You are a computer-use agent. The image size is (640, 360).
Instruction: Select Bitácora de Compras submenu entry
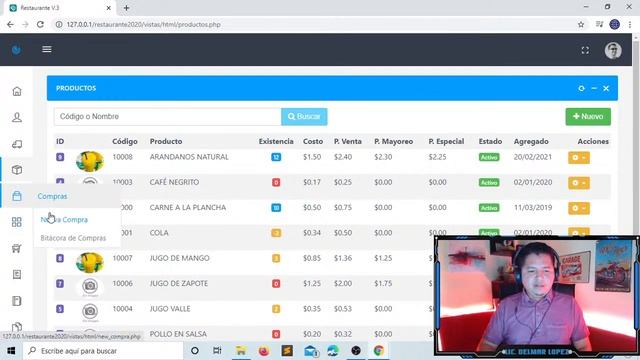click(73, 238)
